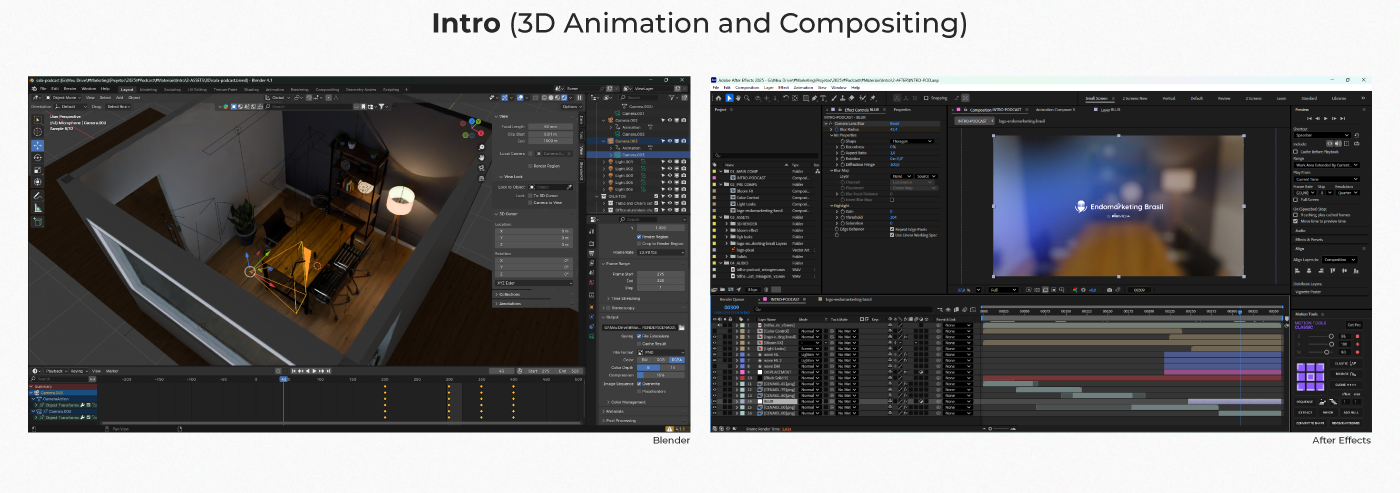Click the After Effects Home icon
This screenshot has width=1400, height=493.
[719, 98]
